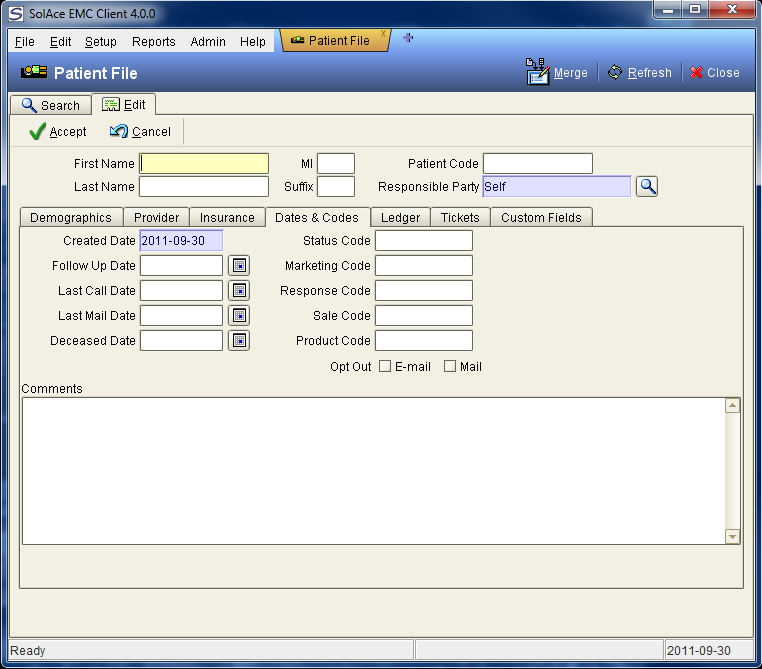The width and height of the screenshot is (762, 669).
Task: Click the Accept button
Action: click(58, 132)
